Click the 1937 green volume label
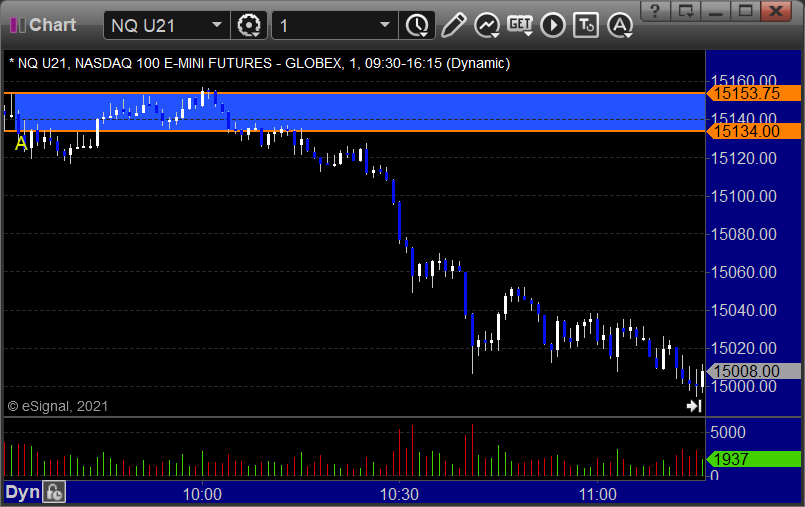The height and width of the screenshot is (507, 805). 753,459
